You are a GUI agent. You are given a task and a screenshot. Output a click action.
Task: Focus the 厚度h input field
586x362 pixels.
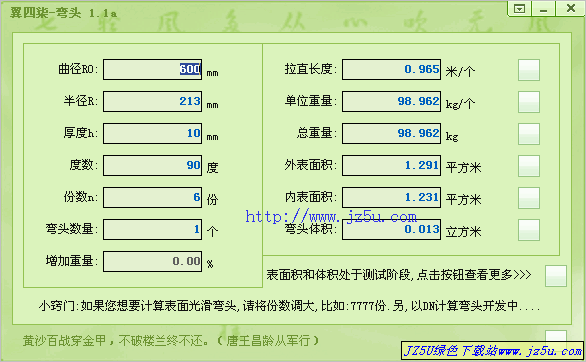tap(152, 133)
